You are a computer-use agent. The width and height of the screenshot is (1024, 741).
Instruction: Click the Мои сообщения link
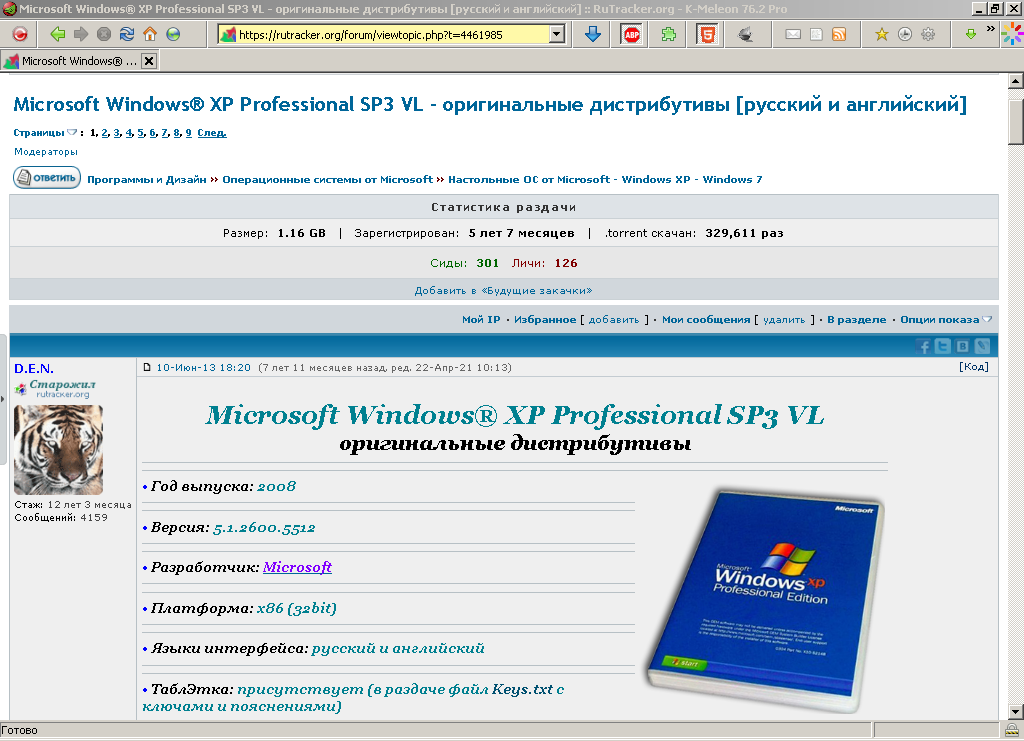[706, 319]
